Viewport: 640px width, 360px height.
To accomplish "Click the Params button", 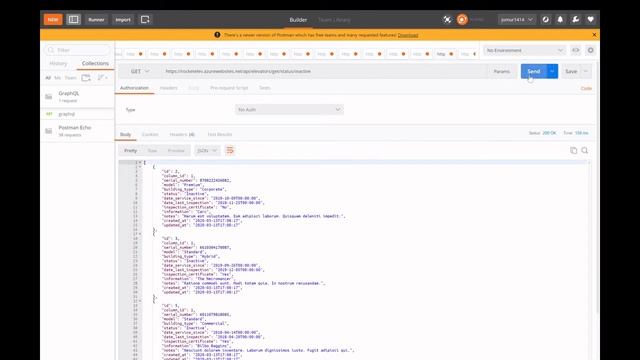I will [x=502, y=71].
